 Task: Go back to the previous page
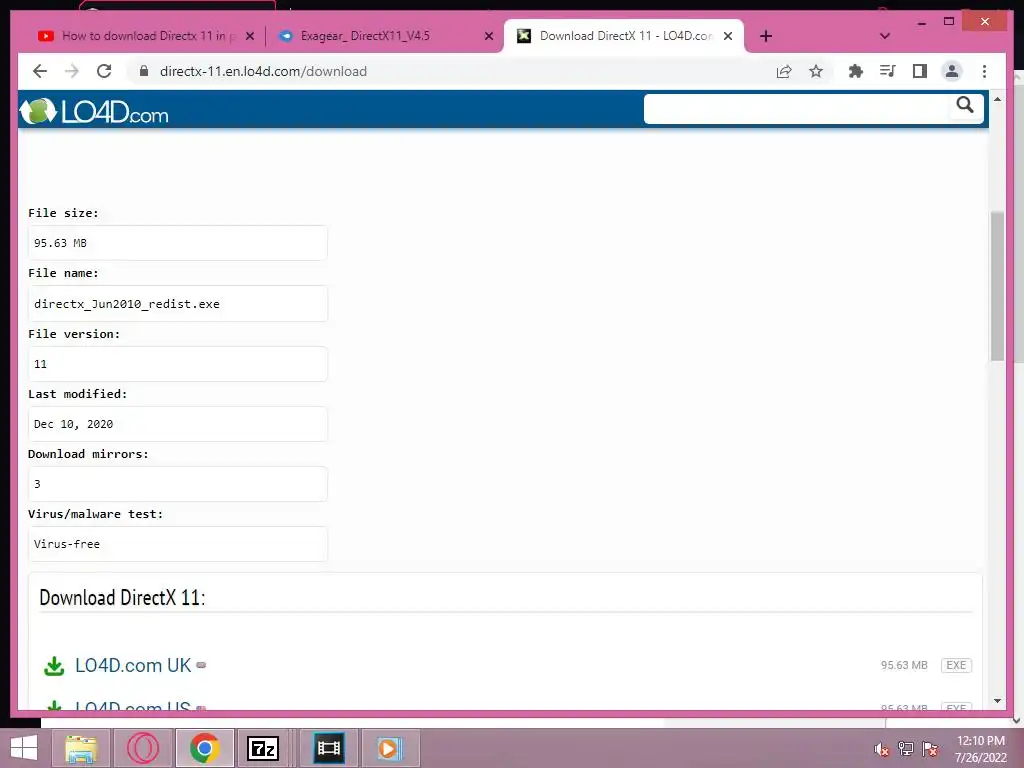(40, 71)
